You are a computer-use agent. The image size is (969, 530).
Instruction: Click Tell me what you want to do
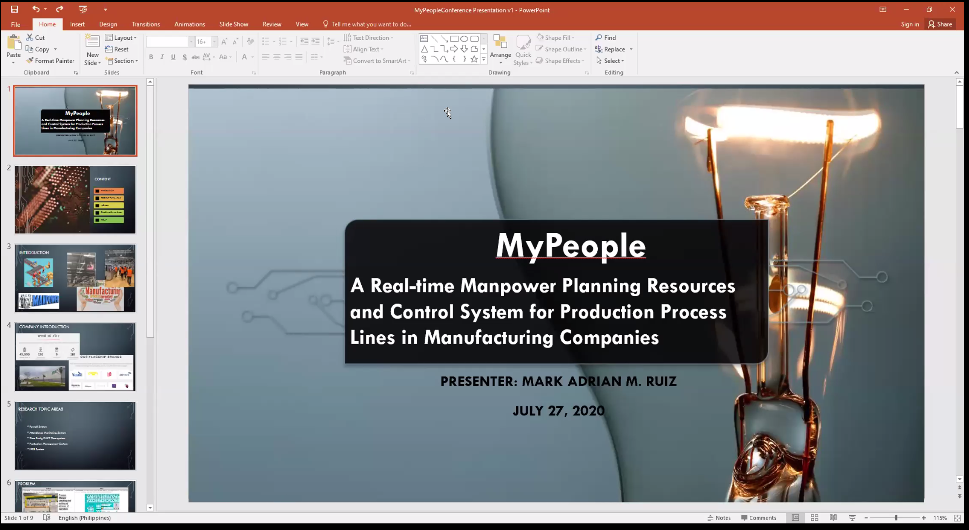367,24
